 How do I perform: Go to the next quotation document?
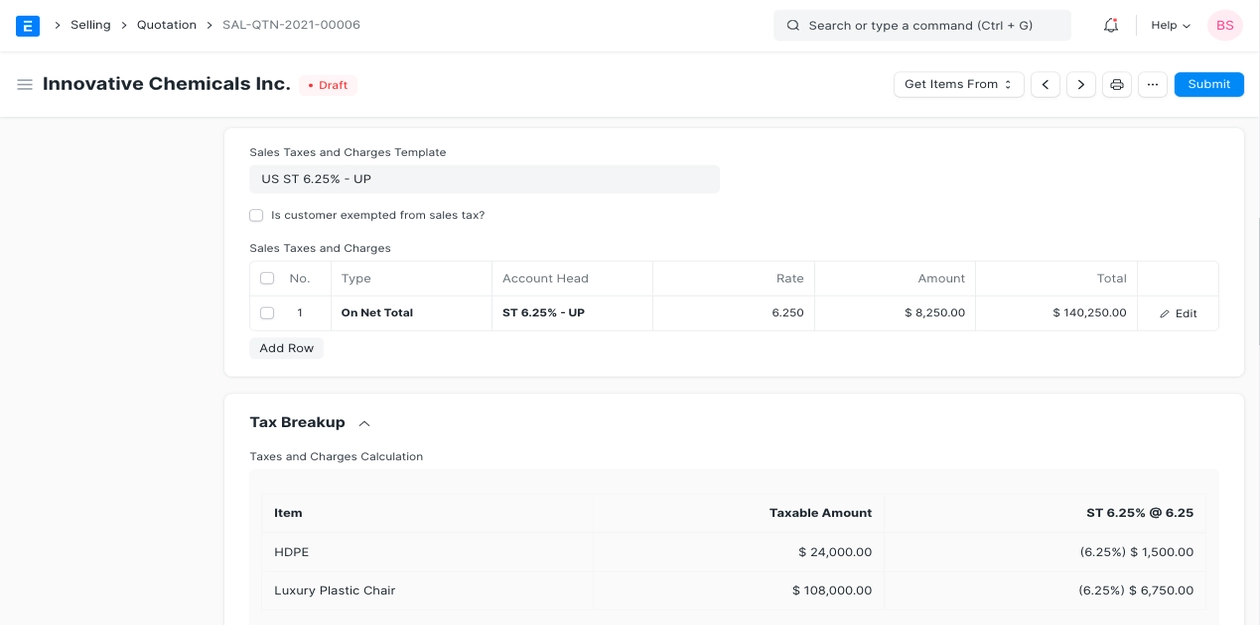(1081, 85)
